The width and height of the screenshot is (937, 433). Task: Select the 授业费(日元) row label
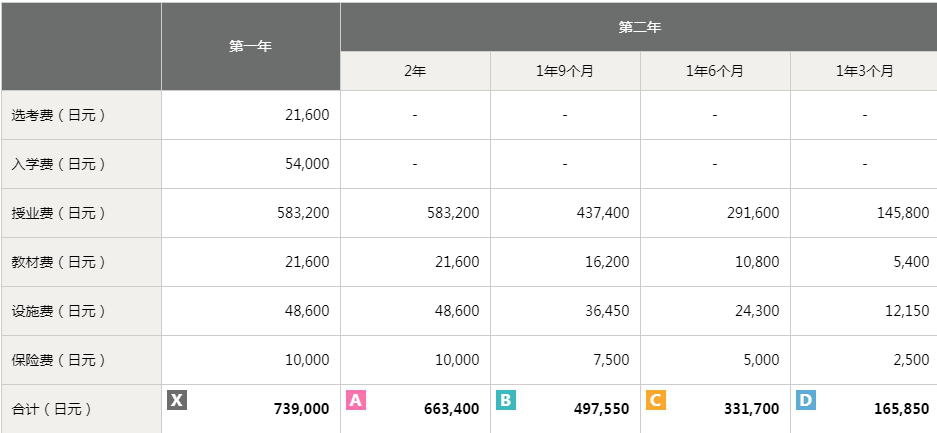coord(58,213)
